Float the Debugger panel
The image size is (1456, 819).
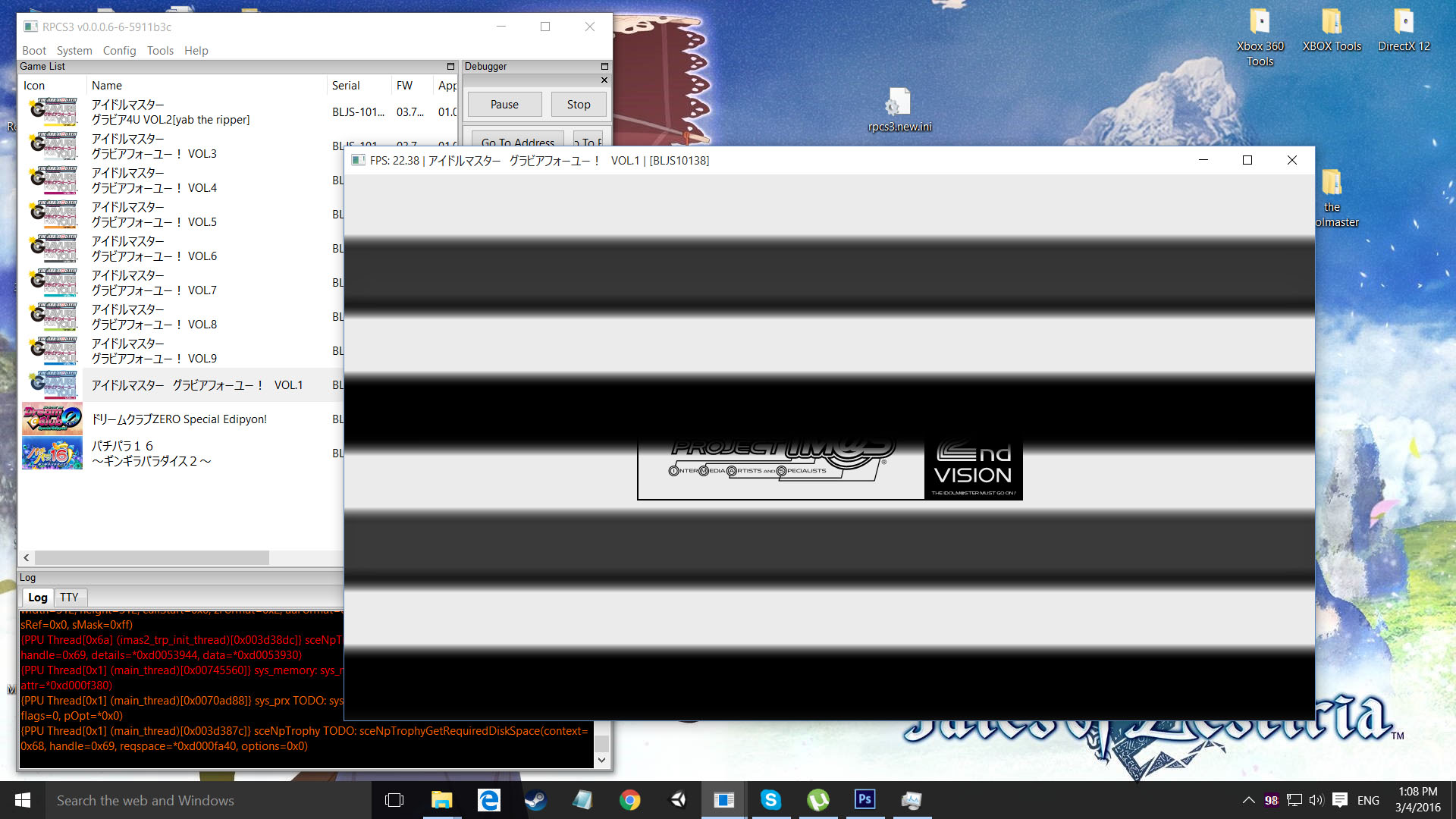click(x=604, y=67)
